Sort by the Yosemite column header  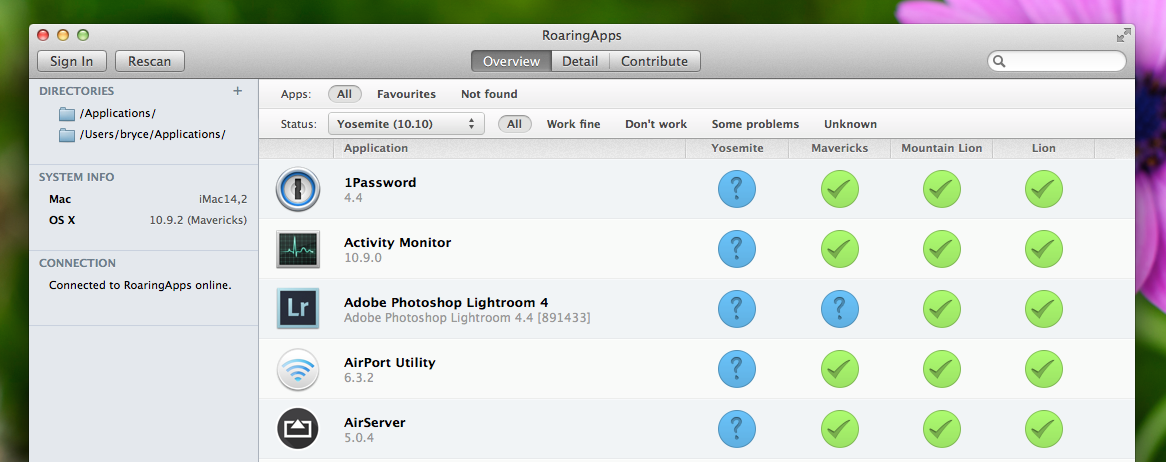pyautogui.click(x=737, y=148)
